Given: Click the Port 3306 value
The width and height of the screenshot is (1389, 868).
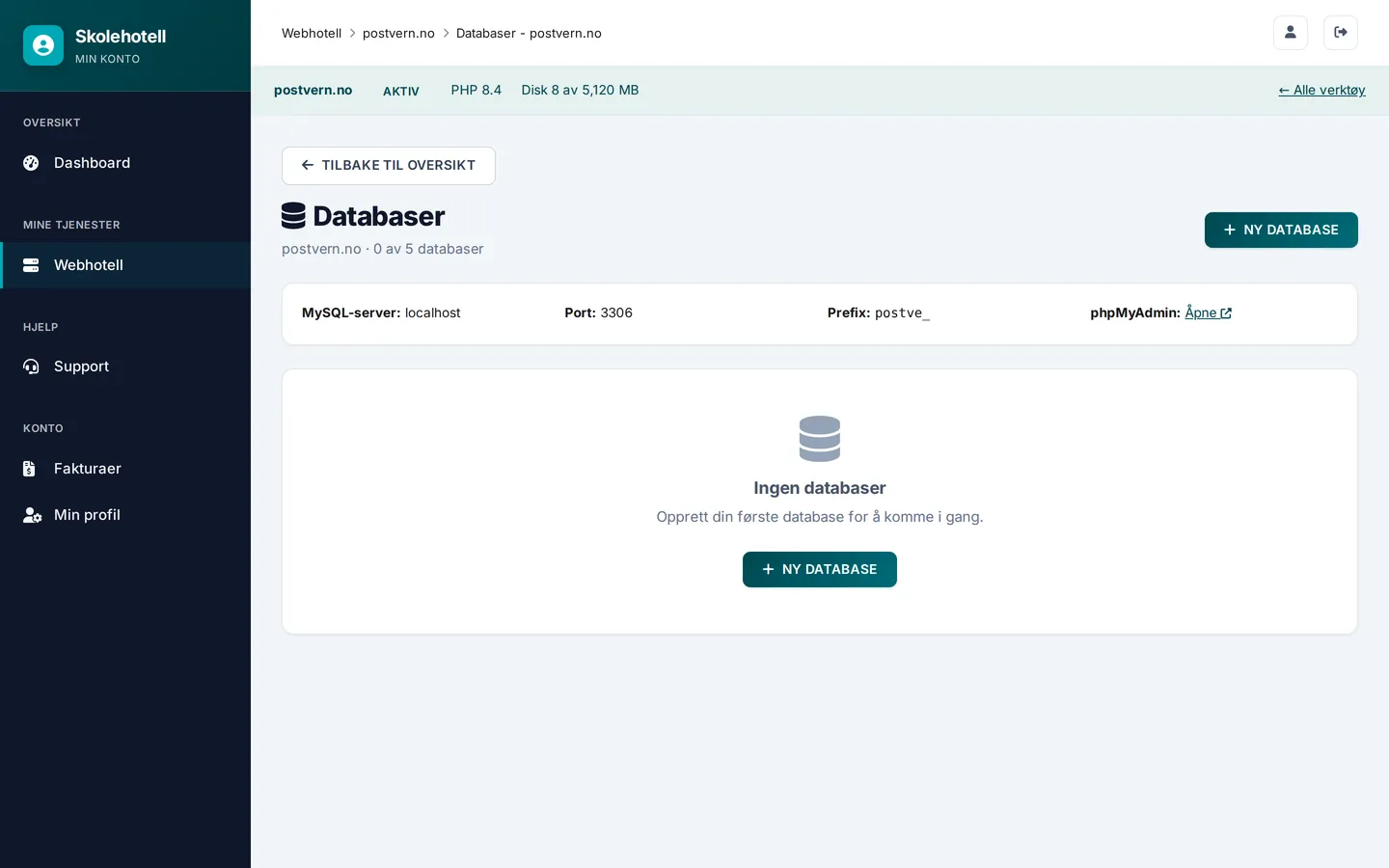Looking at the screenshot, I should [x=616, y=312].
